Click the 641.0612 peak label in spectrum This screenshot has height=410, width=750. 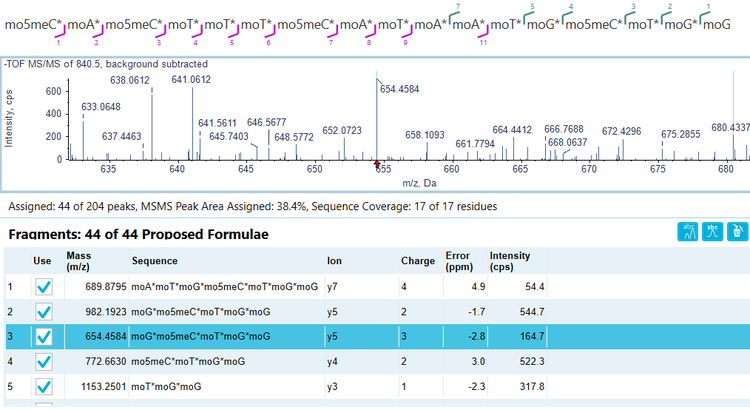coord(190,79)
